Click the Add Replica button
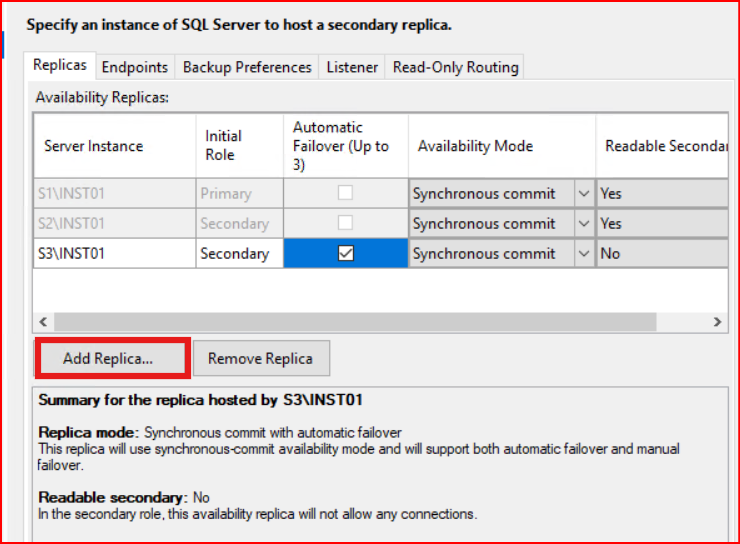Viewport: 740px width, 544px height. 108,358
